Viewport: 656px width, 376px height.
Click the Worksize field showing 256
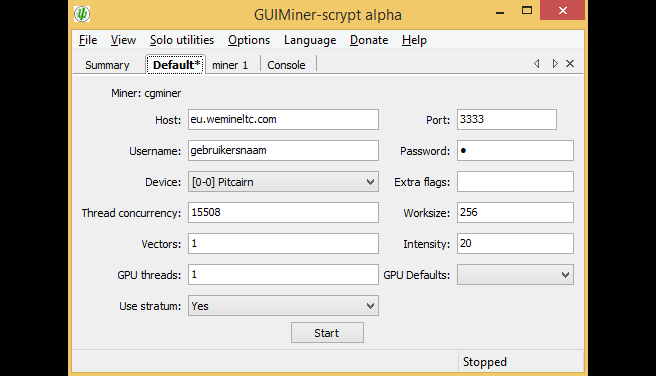[x=515, y=212]
